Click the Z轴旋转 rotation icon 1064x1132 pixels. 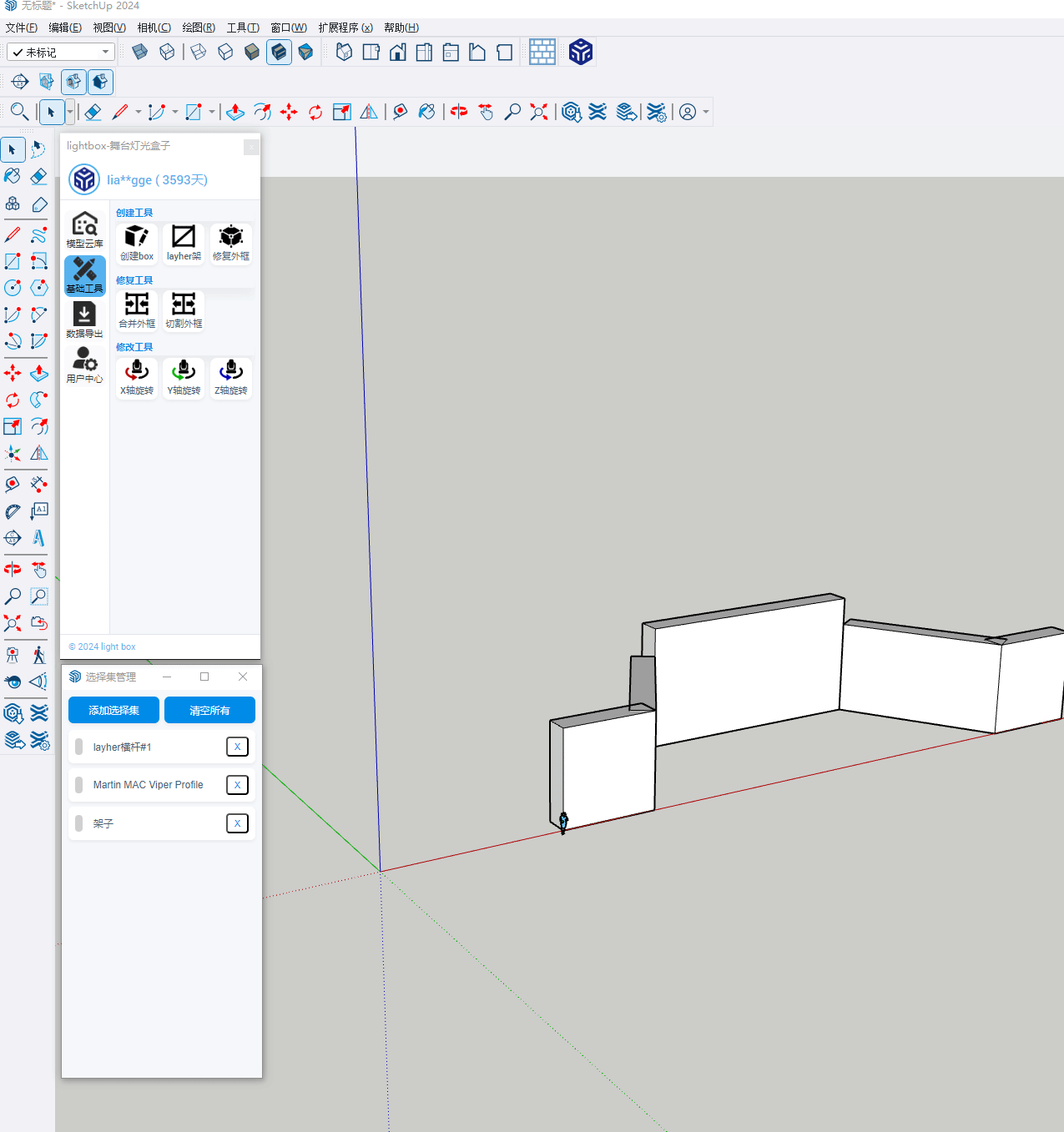point(231,371)
